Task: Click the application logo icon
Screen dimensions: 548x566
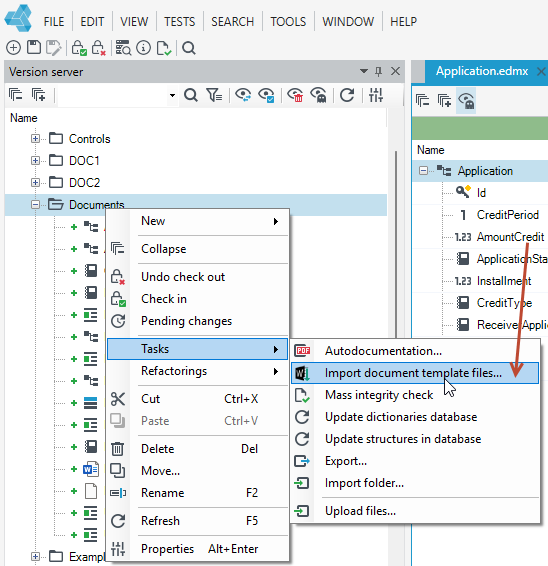Action: coord(18,18)
